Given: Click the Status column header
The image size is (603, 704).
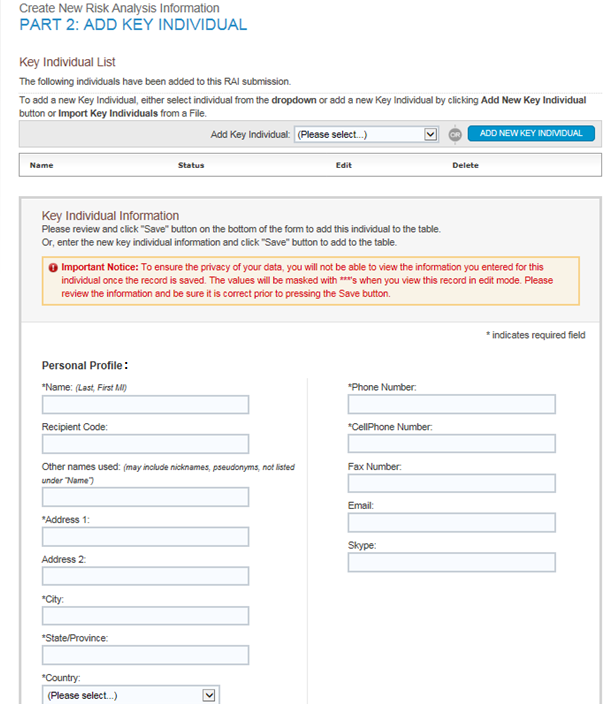Looking at the screenshot, I should [191, 165].
